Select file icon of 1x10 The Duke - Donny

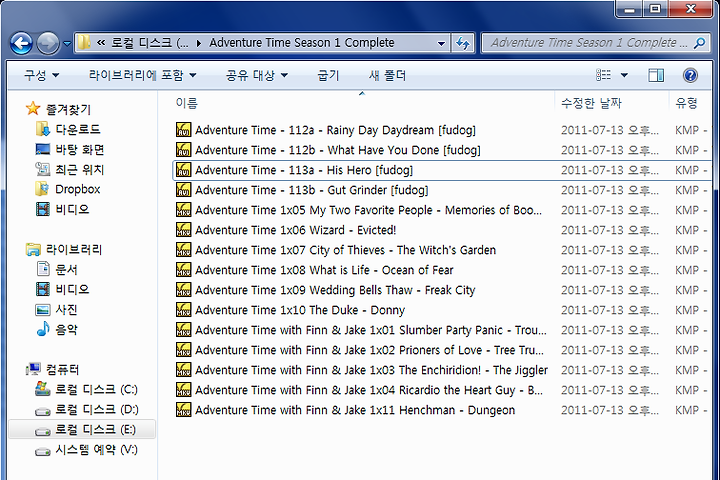coord(183,310)
